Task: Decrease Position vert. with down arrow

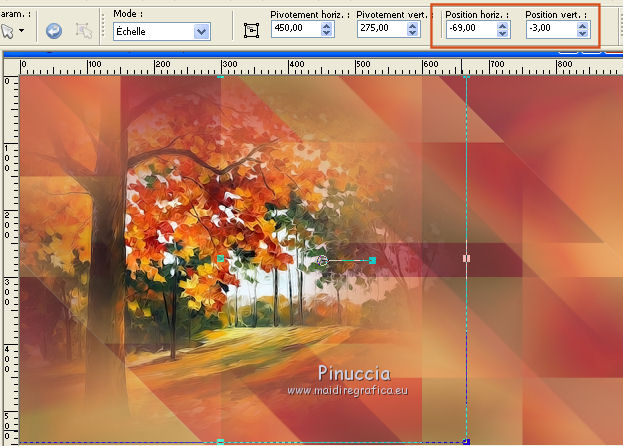Action: (x=583, y=33)
